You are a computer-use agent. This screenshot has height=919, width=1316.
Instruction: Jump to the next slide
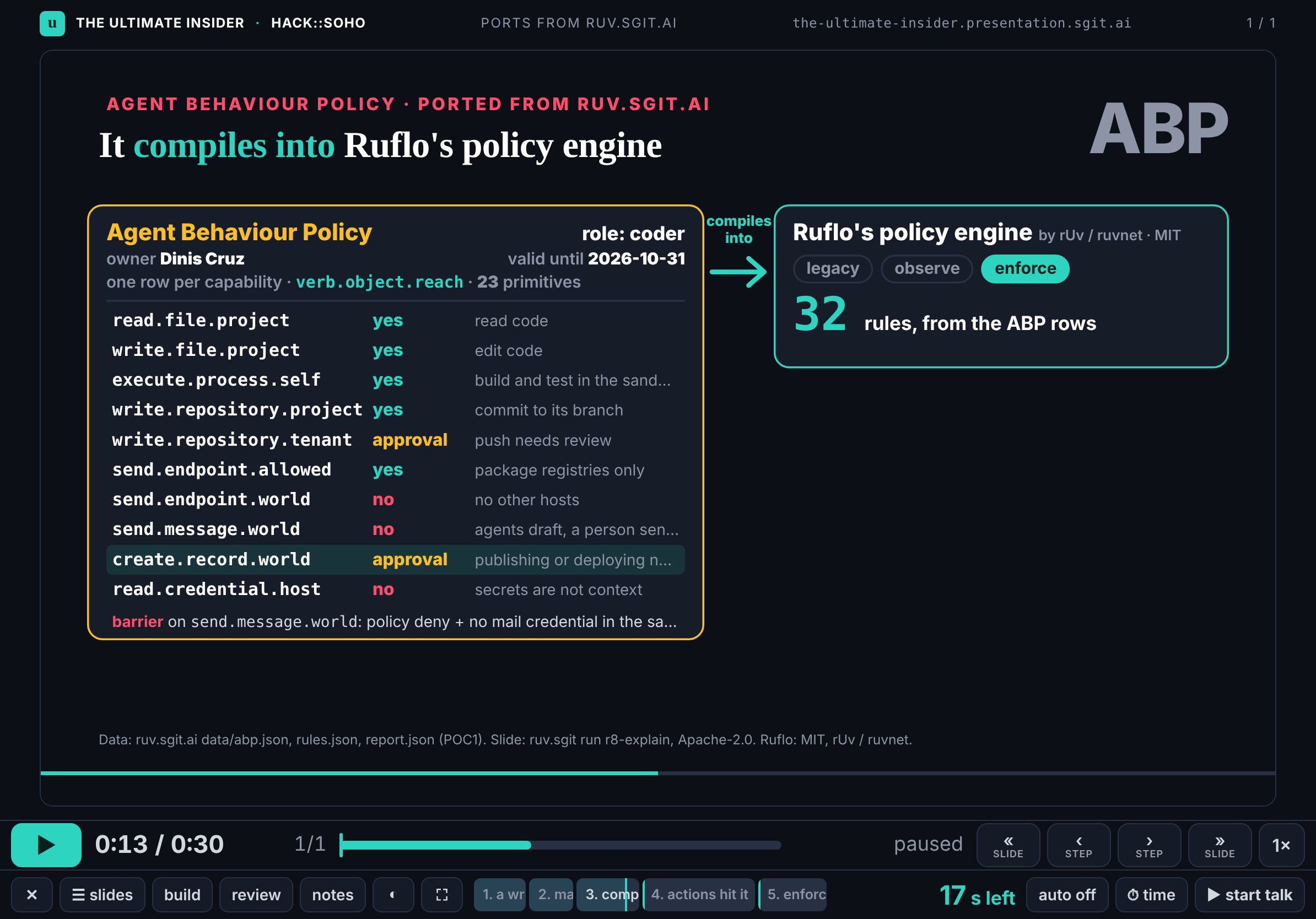1219,845
